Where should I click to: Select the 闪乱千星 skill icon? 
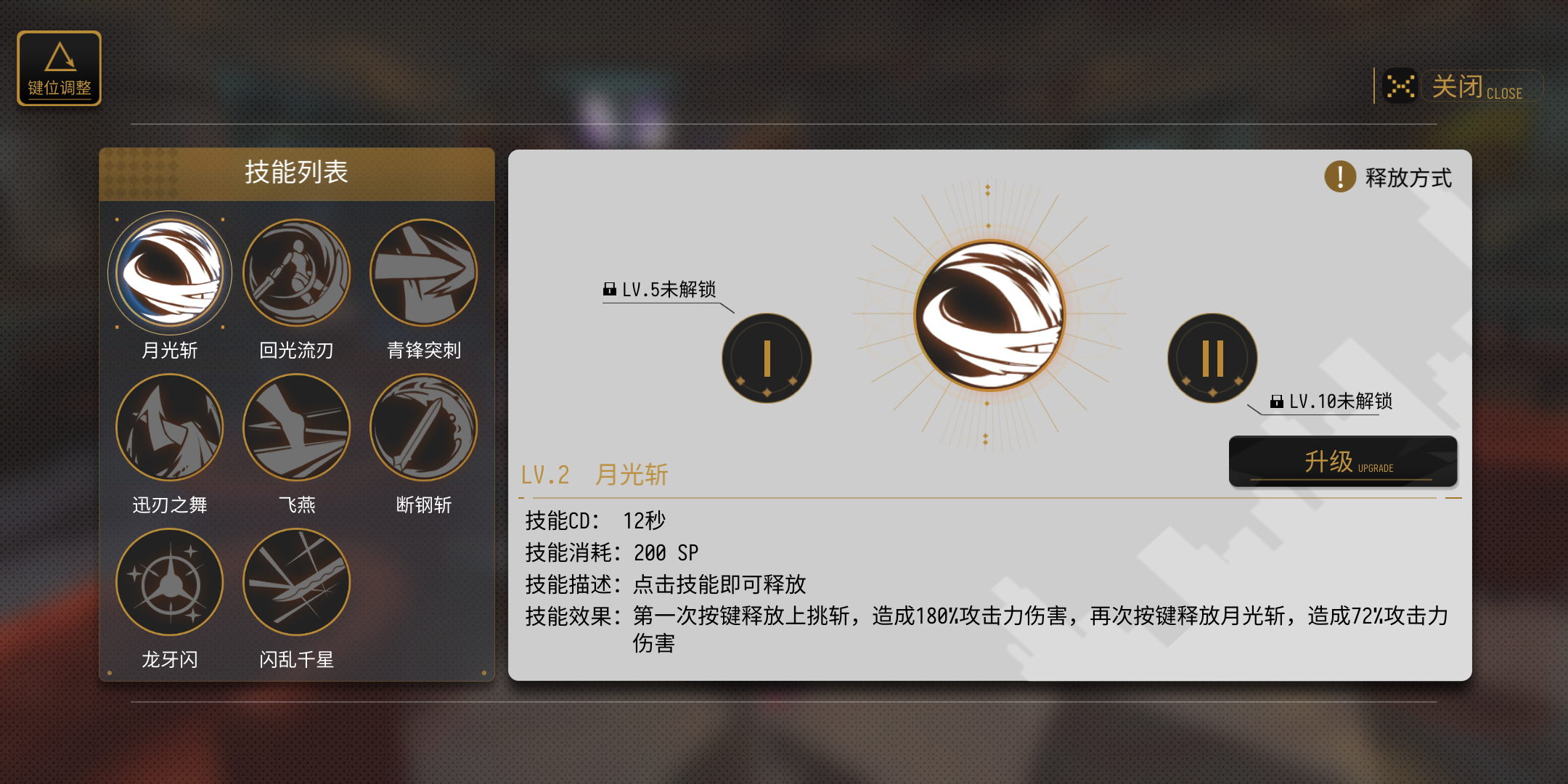296,582
